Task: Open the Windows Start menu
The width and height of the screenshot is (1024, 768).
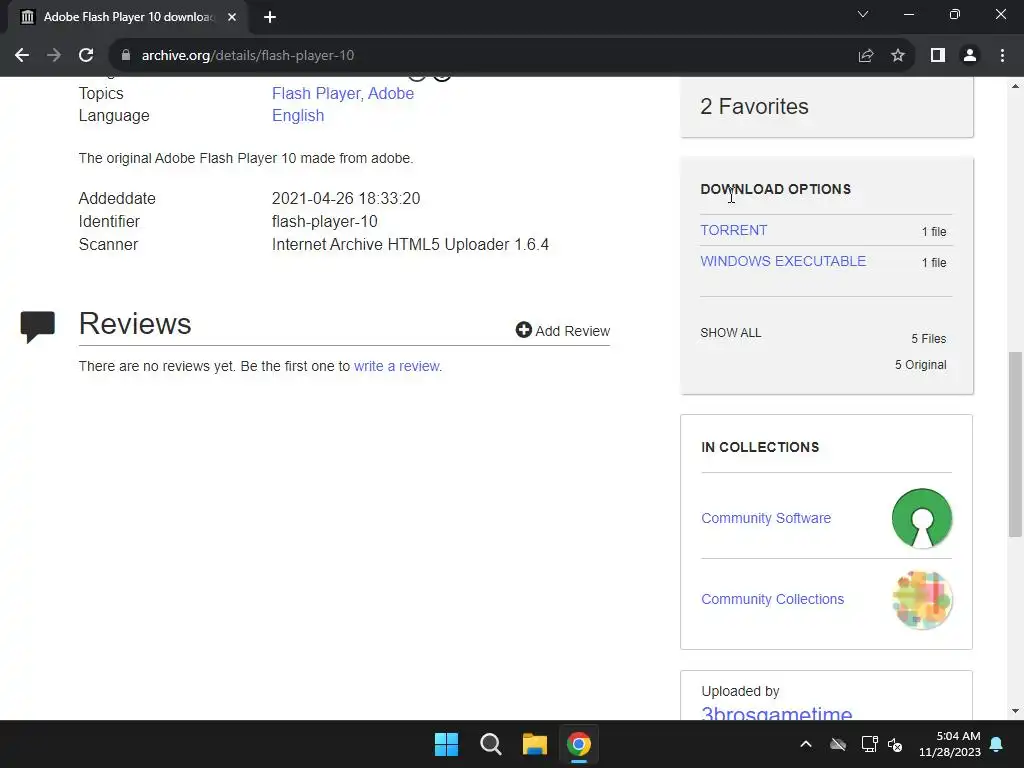Action: coord(447,744)
